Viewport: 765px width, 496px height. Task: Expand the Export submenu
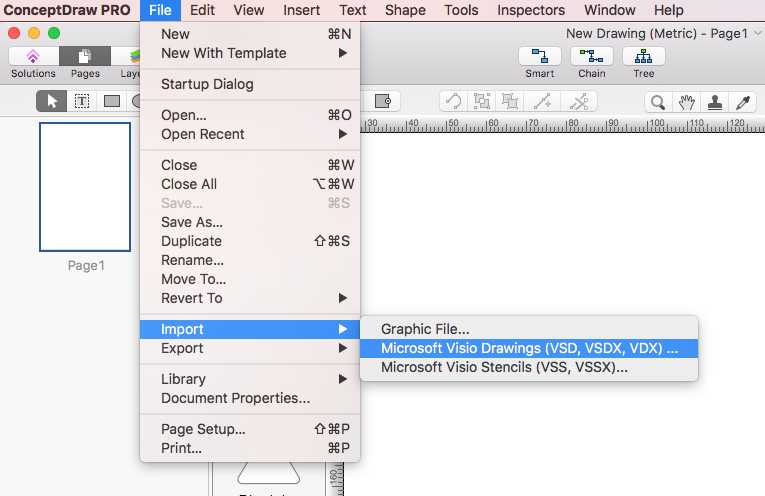[250, 348]
